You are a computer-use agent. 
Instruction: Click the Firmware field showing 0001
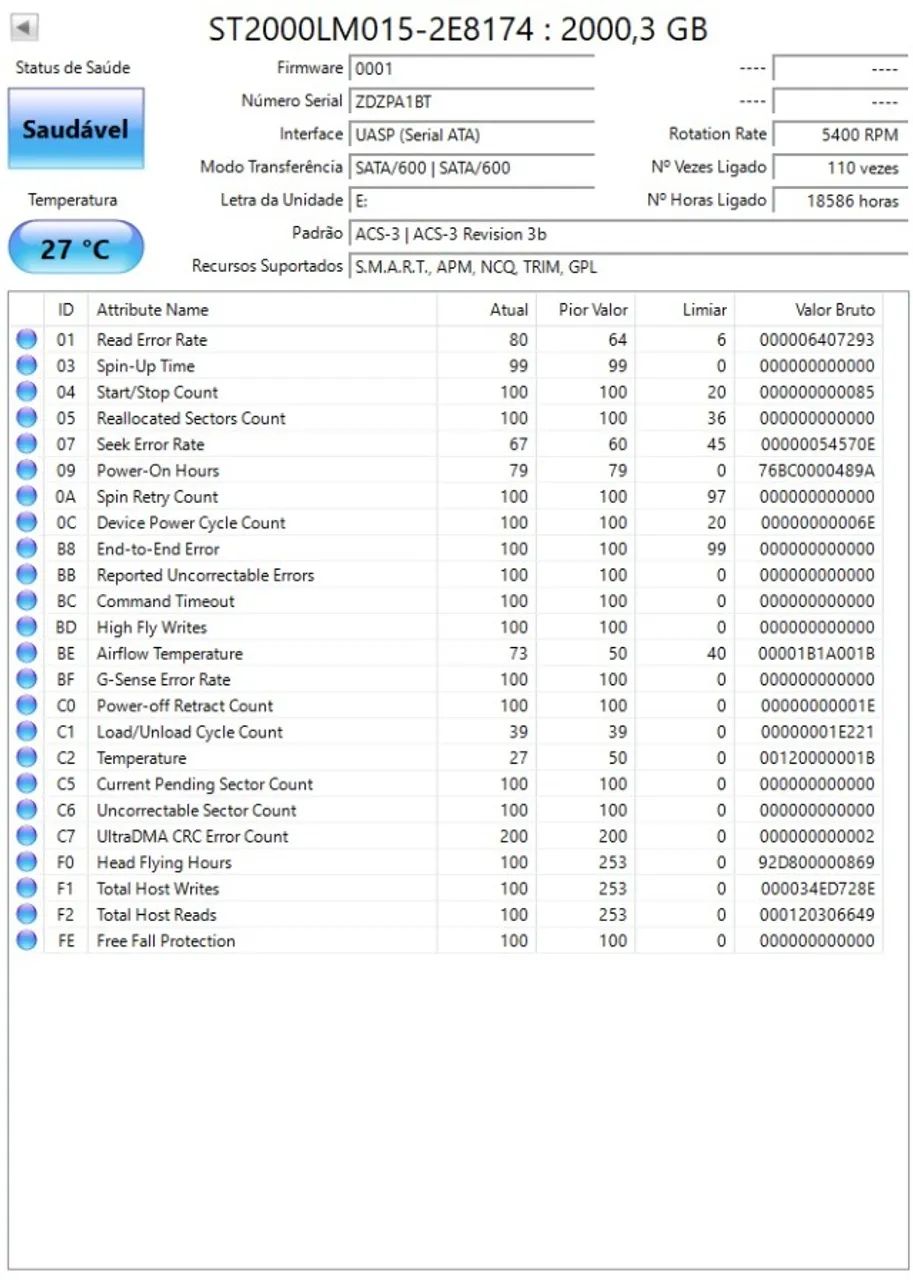[472, 69]
